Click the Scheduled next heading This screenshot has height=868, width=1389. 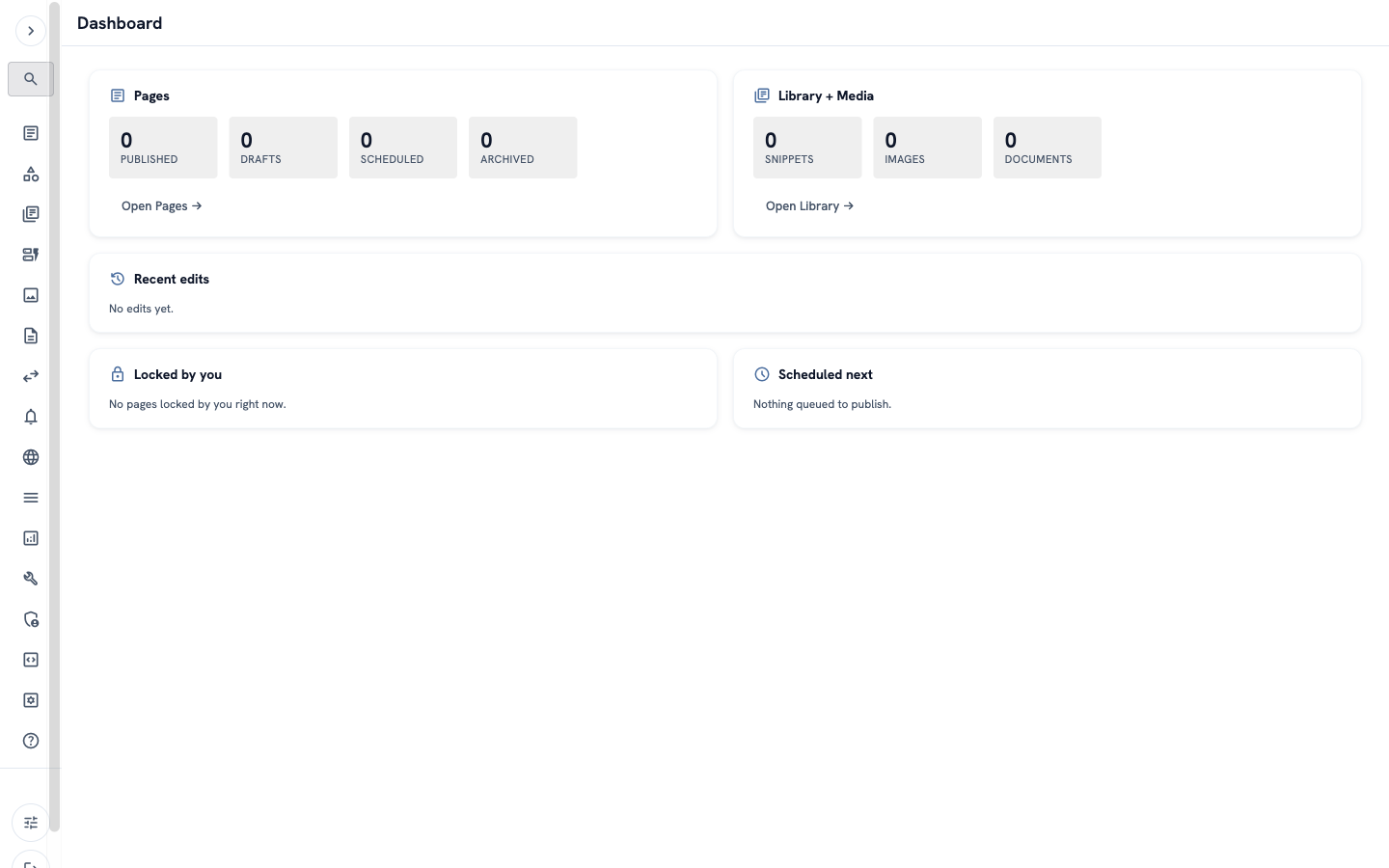coord(826,374)
